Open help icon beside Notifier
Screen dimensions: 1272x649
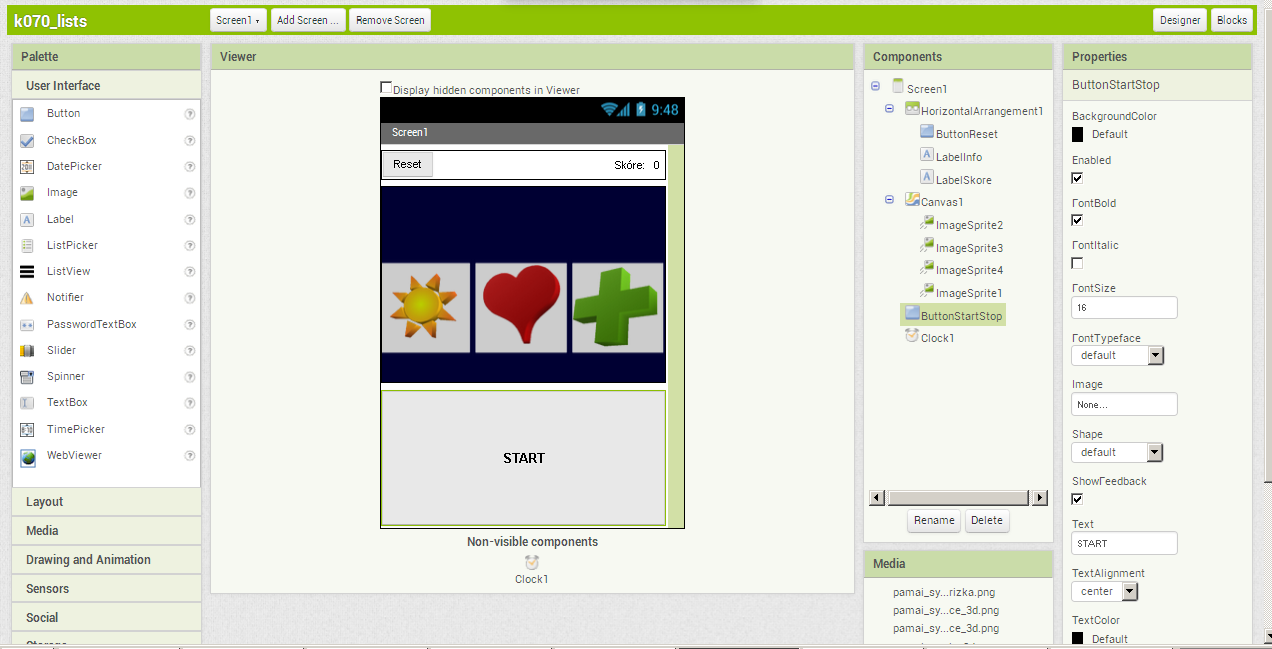point(189,298)
